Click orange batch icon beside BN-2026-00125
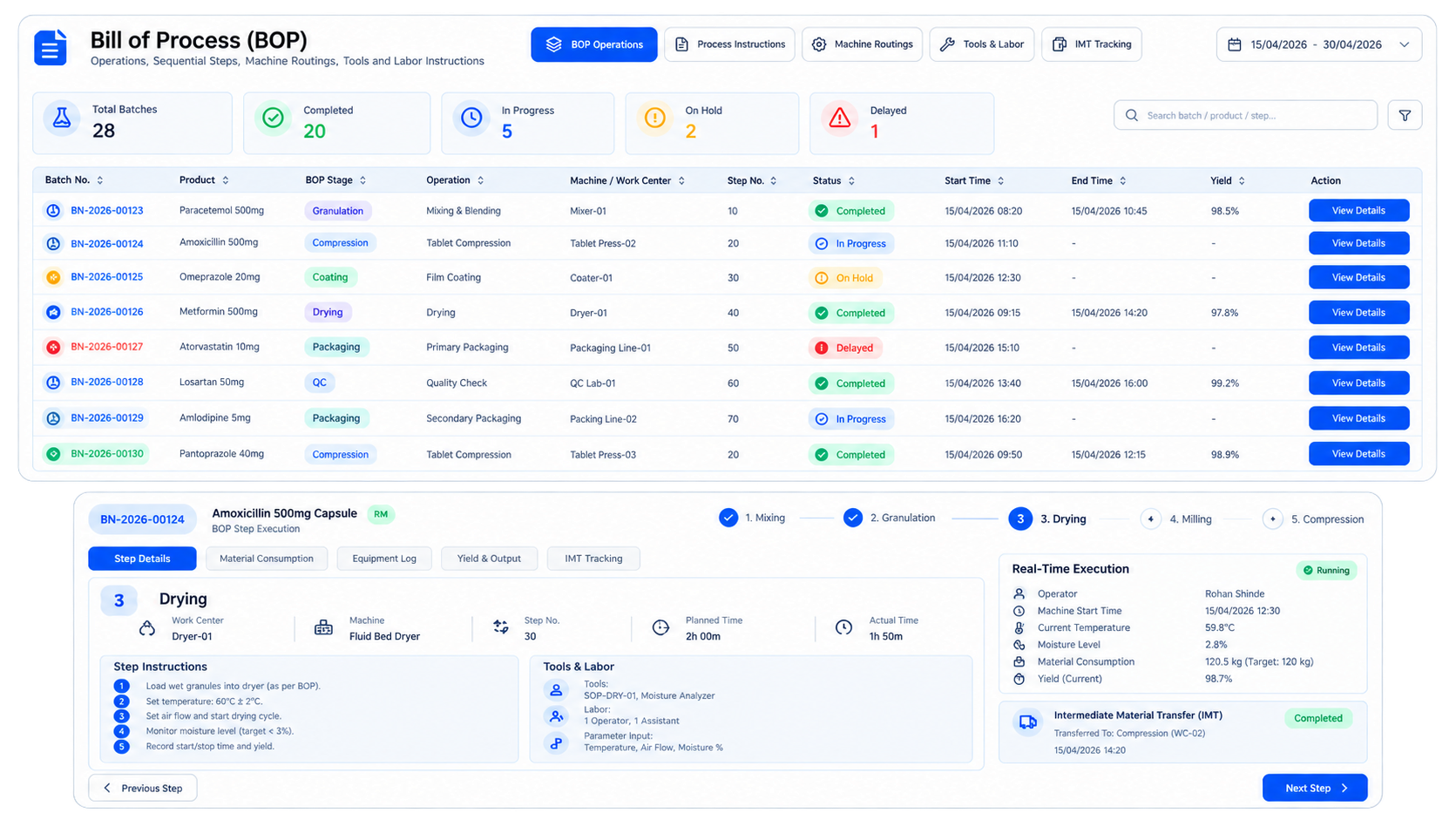The image size is (1456, 820). pyautogui.click(x=53, y=277)
